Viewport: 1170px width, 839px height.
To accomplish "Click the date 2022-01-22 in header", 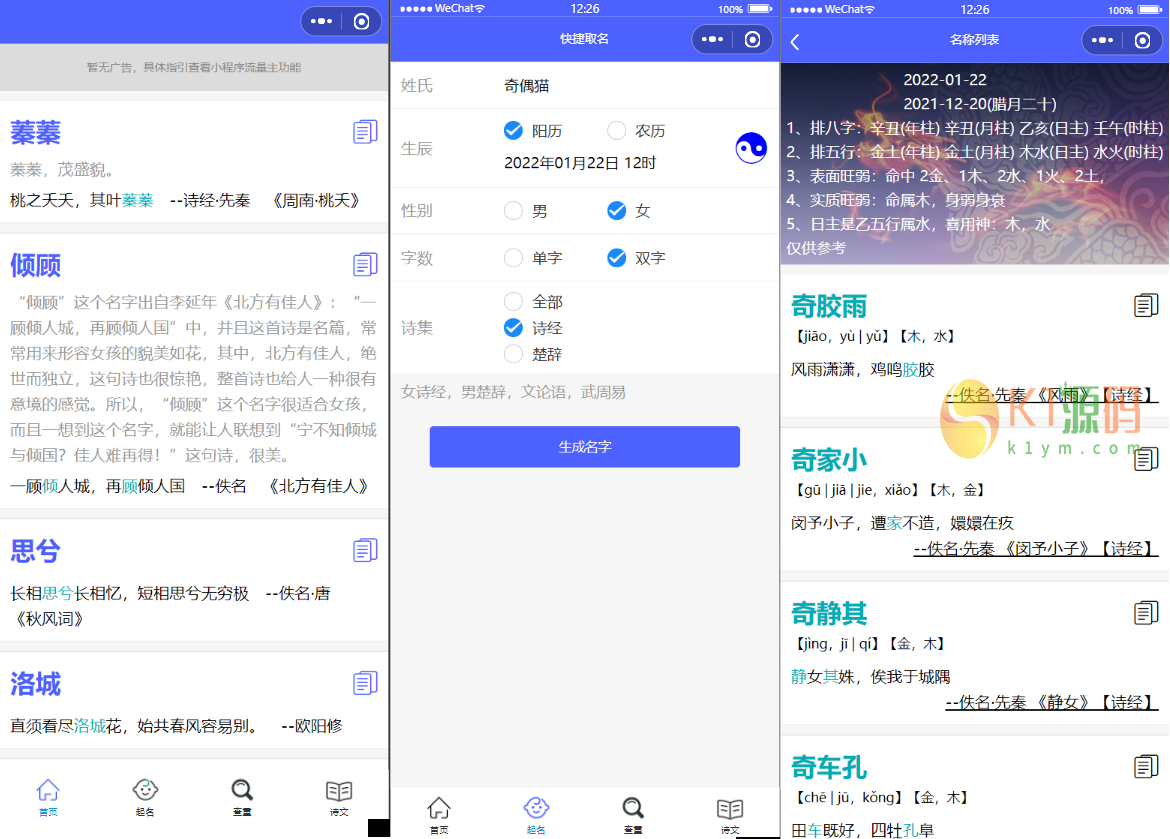I will [945, 80].
